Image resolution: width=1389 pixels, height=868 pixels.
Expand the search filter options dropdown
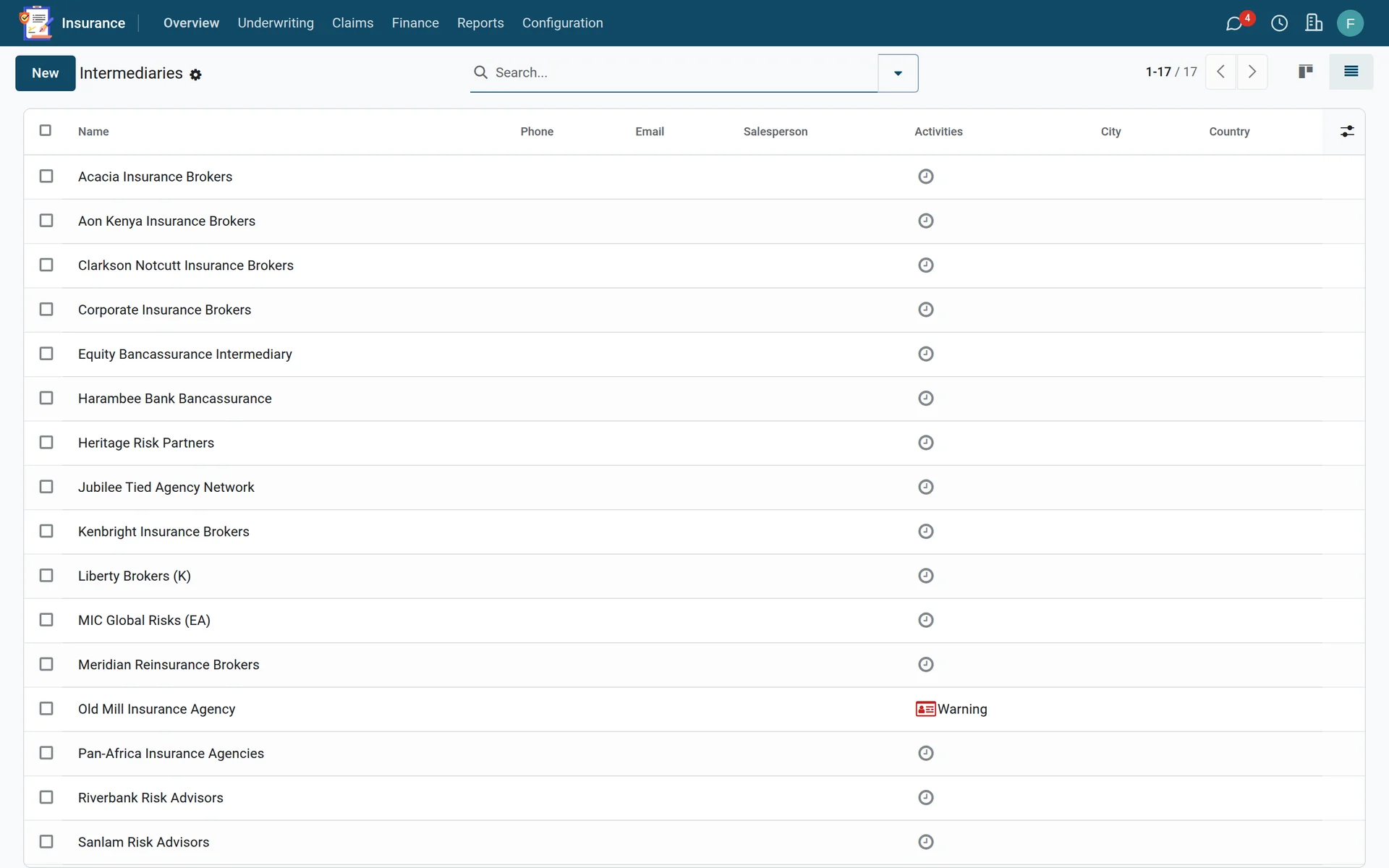898,73
